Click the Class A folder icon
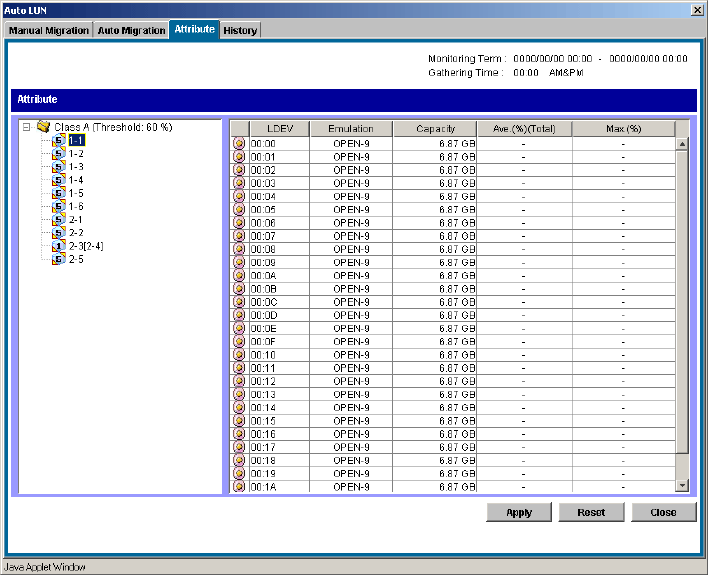This screenshot has height=575, width=708. click(x=43, y=127)
